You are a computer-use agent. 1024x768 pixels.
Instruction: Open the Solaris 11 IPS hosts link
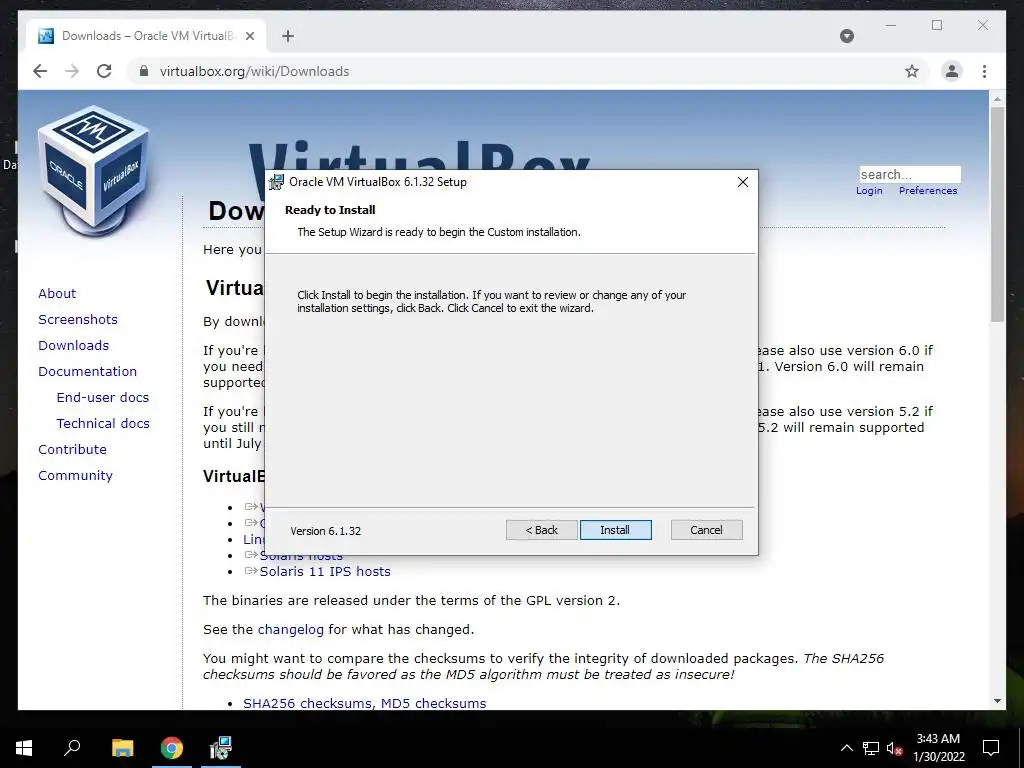pyautogui.click(x=325, y=571)
